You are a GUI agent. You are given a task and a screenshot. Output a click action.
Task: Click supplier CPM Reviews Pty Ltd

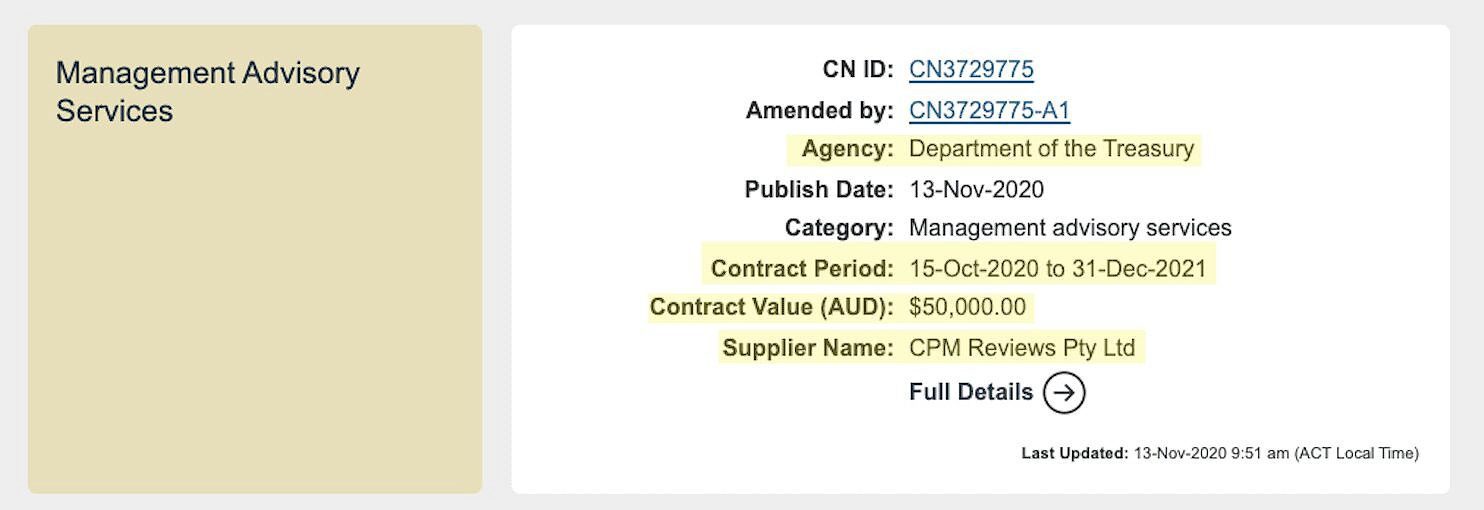pyautogui.click(x=1022, y=348)
